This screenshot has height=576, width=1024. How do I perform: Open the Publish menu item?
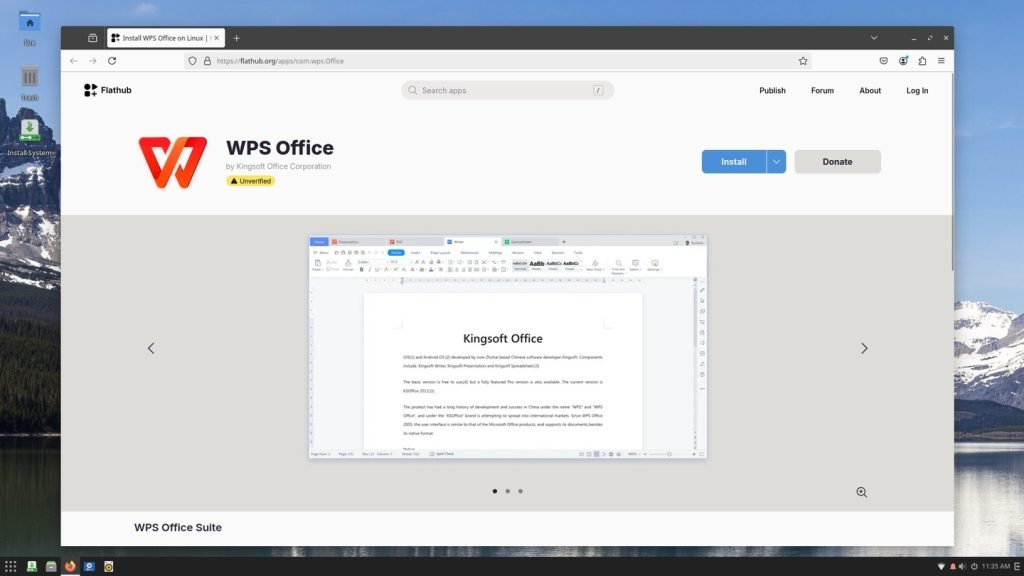point(772,90)
